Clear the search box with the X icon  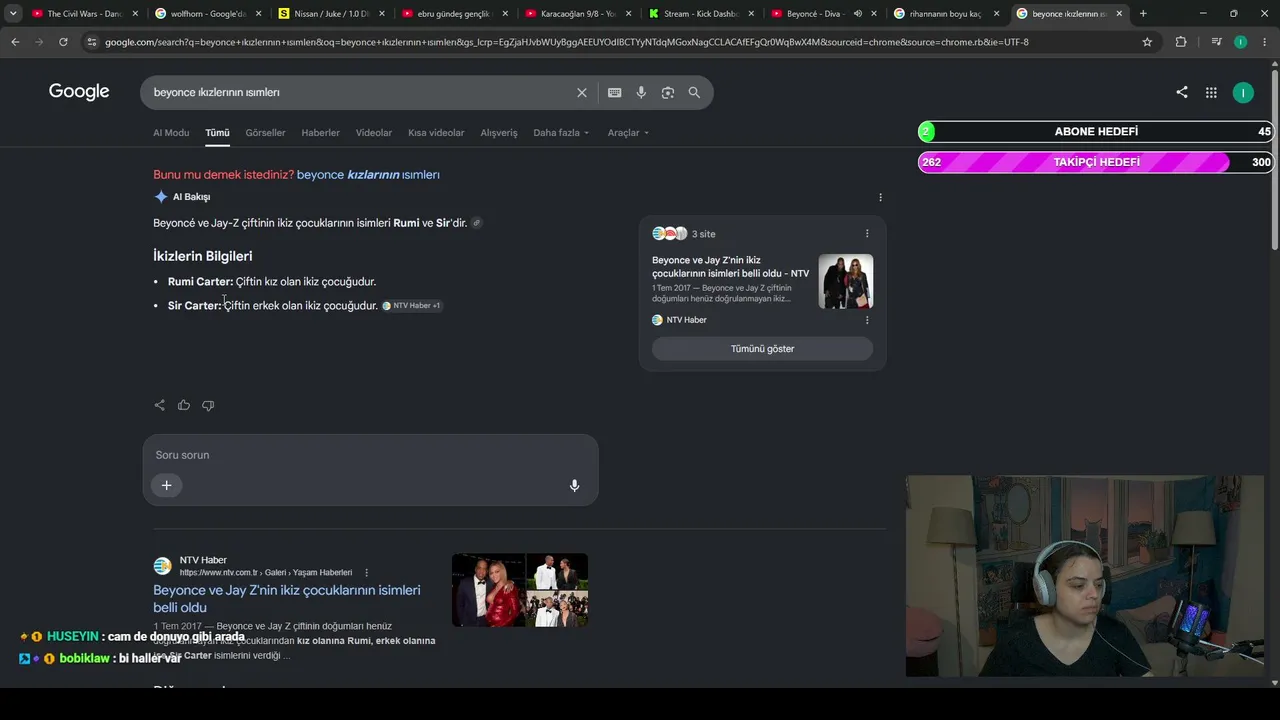582,92
